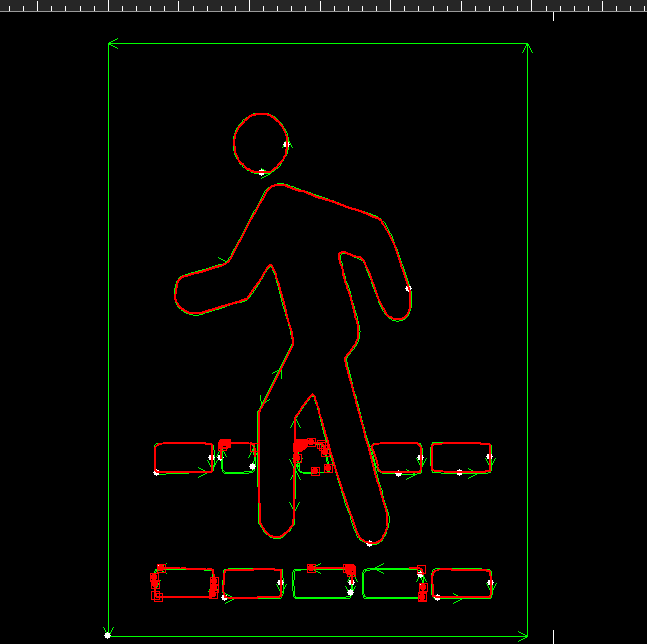
Task: Click the direction arrow at the frame's top-right corner
Action: click(x=527, y=48)
